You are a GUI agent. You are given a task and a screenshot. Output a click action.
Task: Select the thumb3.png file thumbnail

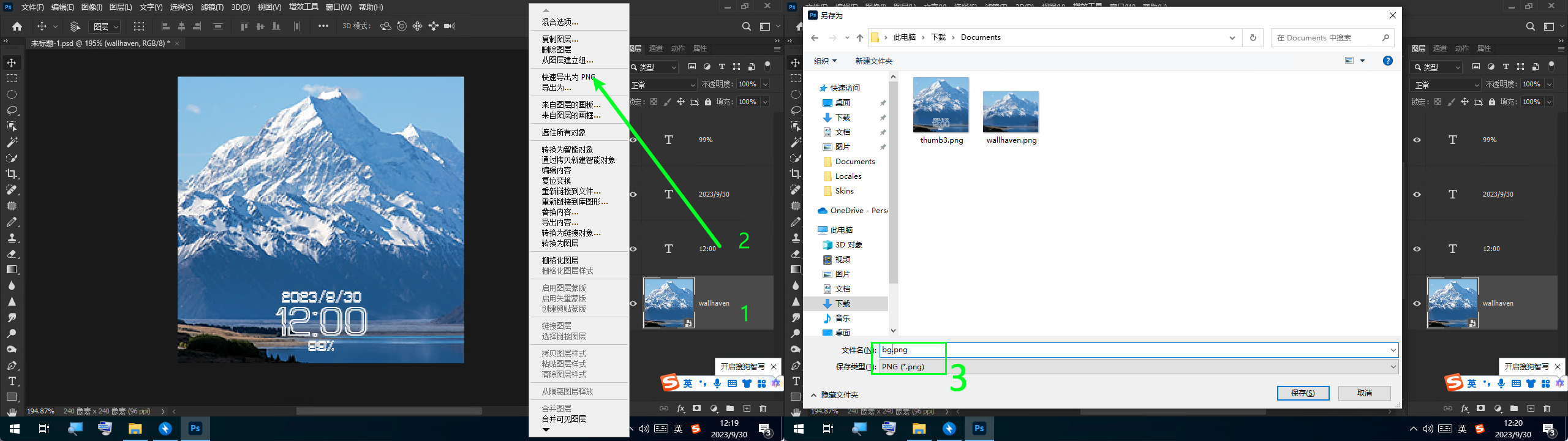(941, 105)
